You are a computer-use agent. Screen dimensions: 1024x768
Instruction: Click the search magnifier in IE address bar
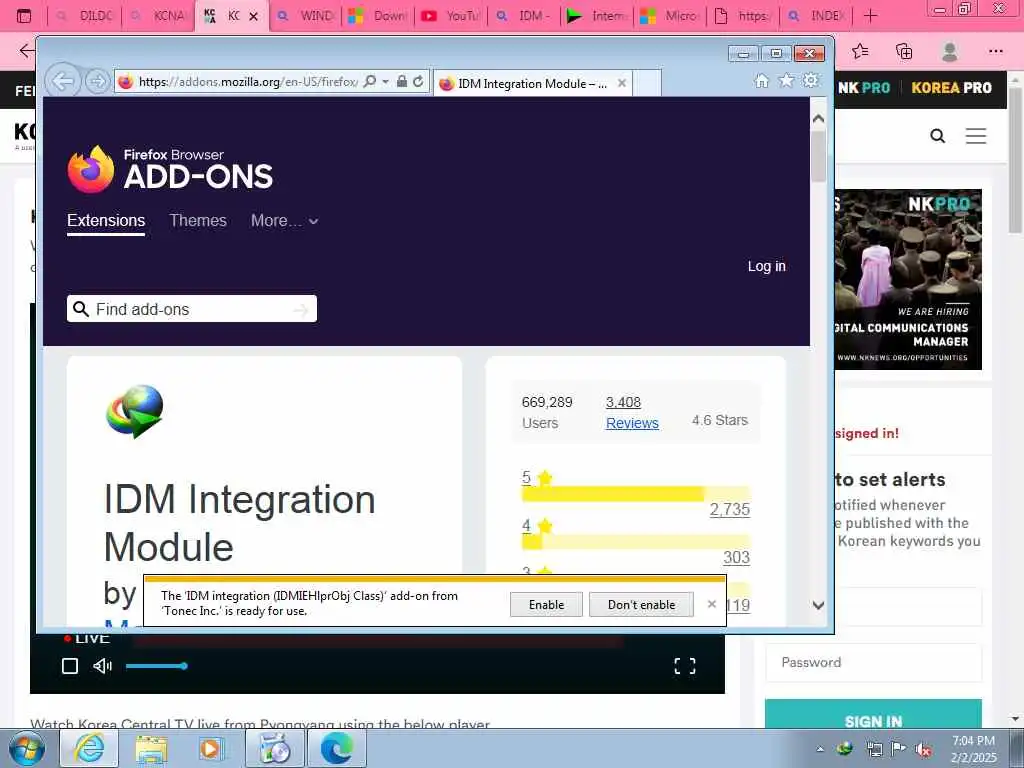(x=370, y=82)
